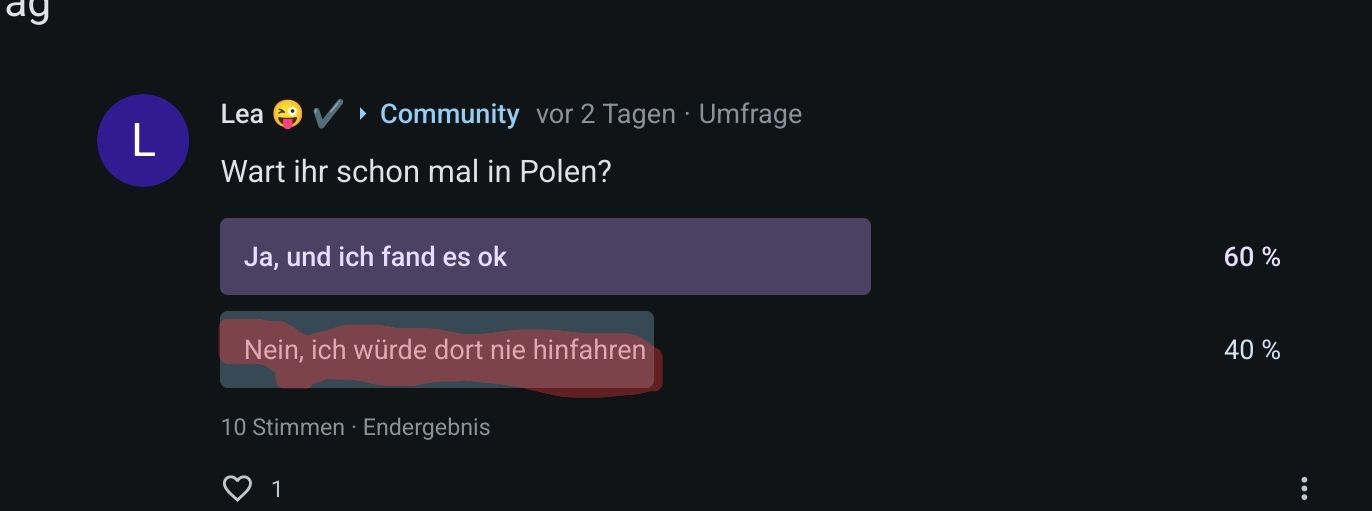Click the "Endergebnis" label
1372x511 pixels.
tap(426, 427)
